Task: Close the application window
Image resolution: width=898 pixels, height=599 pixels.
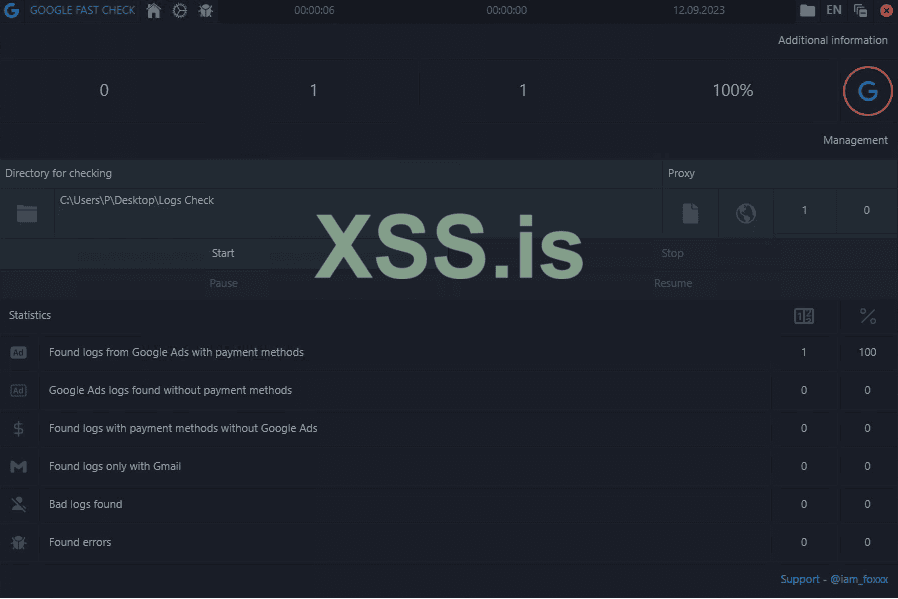Action: click(x=886, y=10)
